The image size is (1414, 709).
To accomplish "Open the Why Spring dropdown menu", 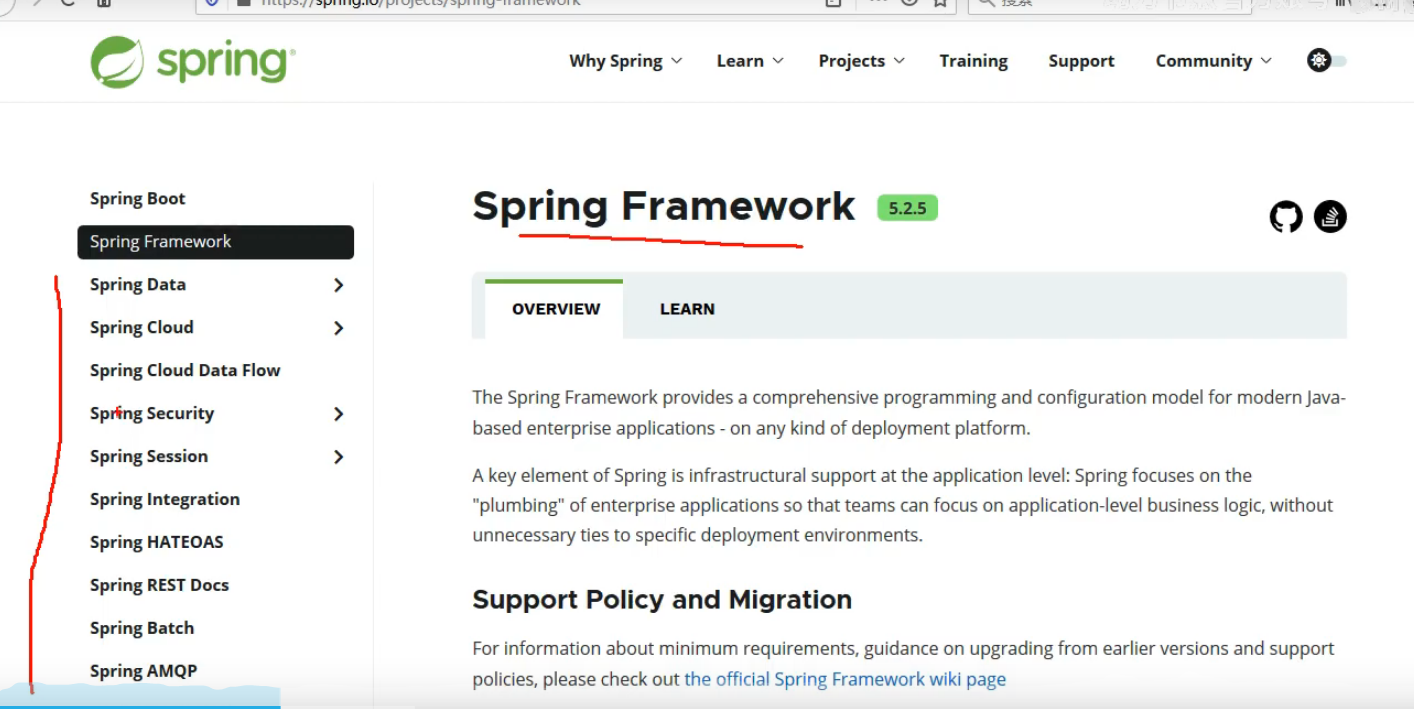I will [626, 61].
